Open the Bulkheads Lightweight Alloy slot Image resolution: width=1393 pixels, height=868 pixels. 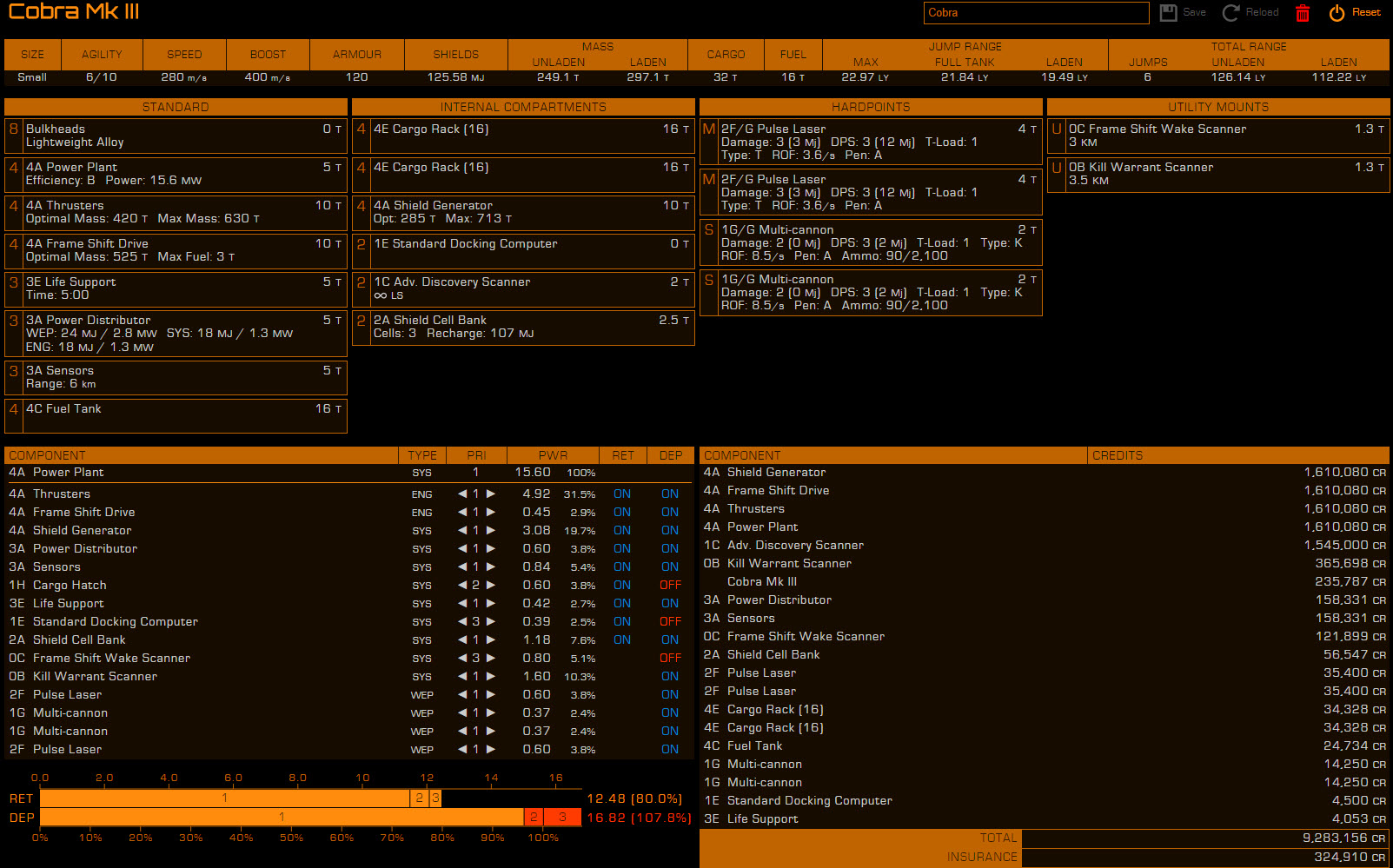(176, 136)
